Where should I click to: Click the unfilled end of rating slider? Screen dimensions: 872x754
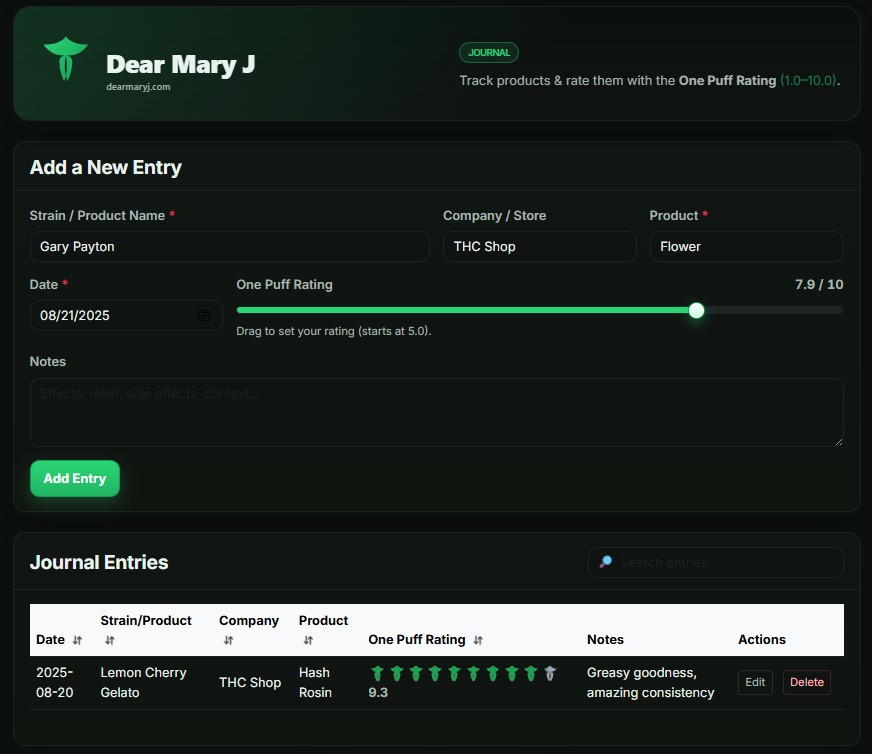click(773, 310)
